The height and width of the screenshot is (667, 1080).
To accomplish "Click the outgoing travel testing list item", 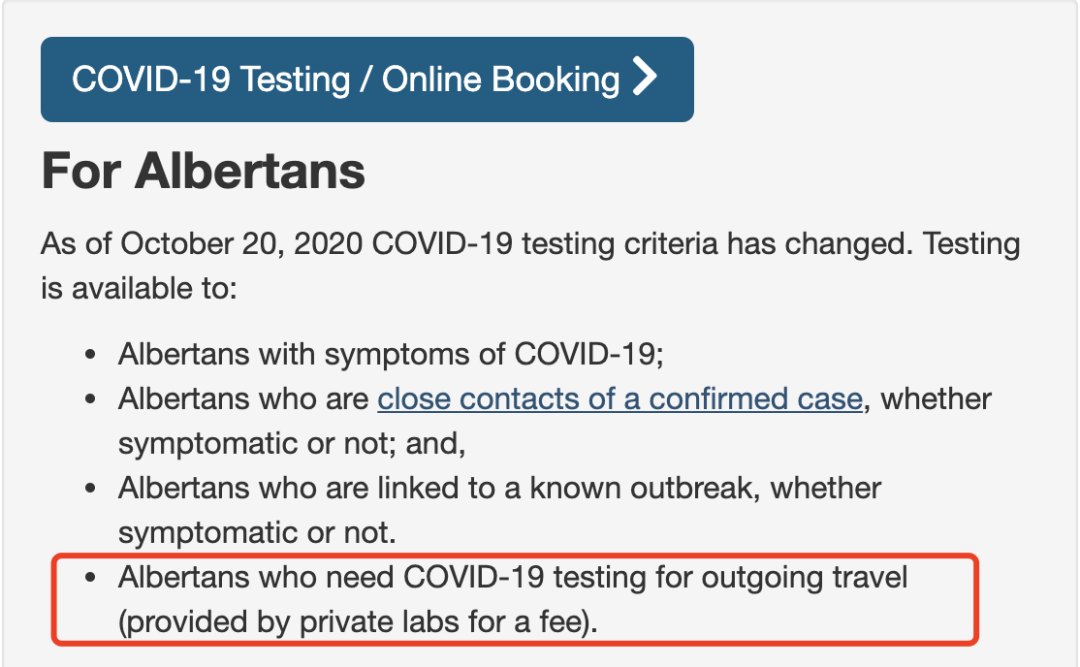I will tap(512, 599).
